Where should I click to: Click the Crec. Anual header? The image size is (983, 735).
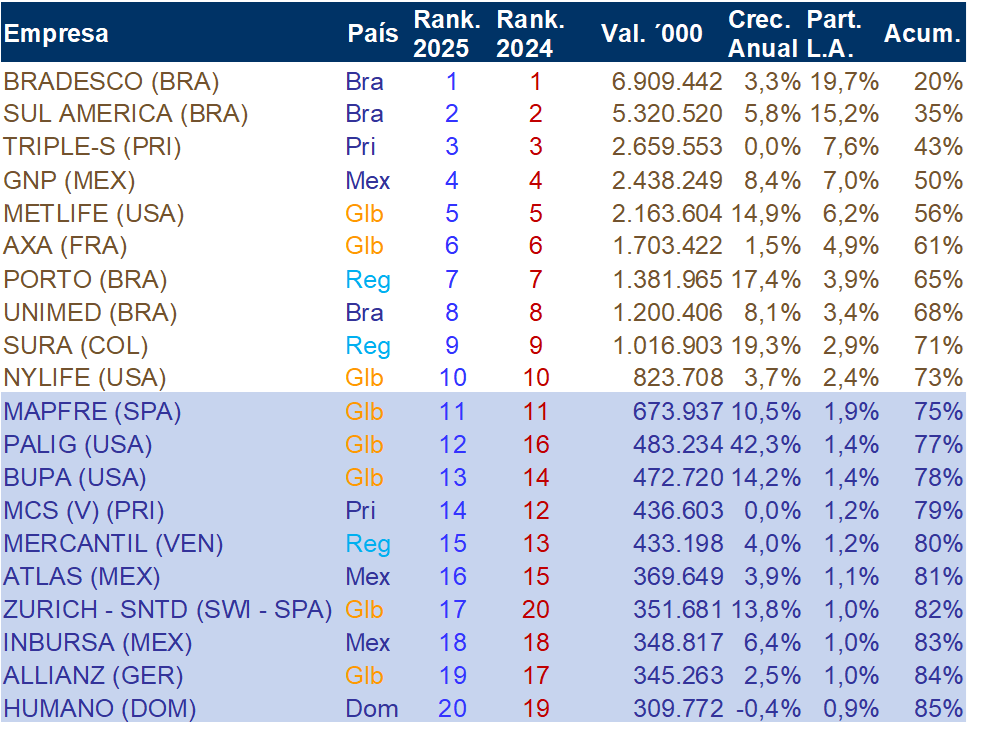(762, 34)
